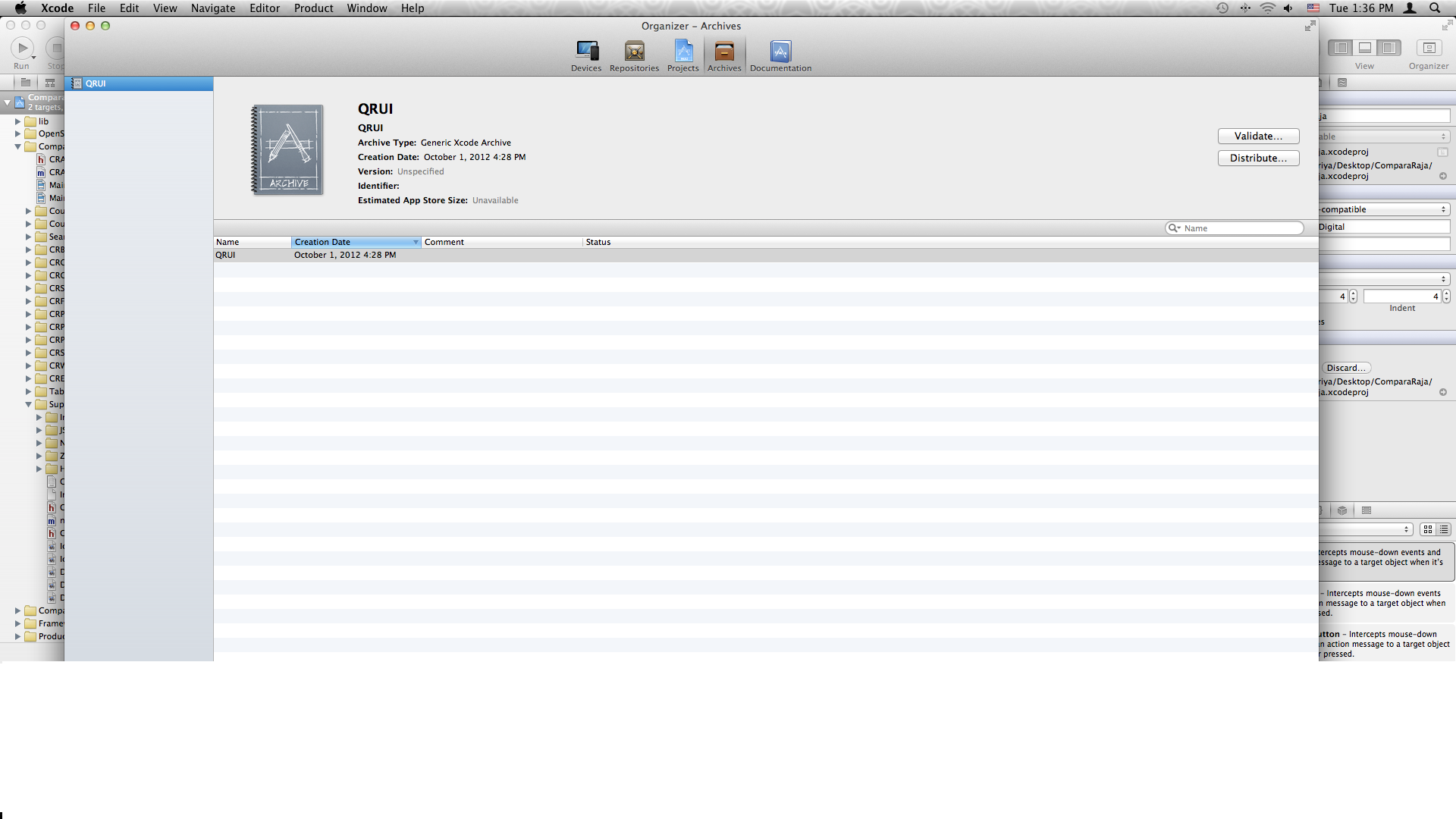This screenshot has width=1456, height=819.
Task: Open Time Machine status icon
Action: pos(1222,8)
